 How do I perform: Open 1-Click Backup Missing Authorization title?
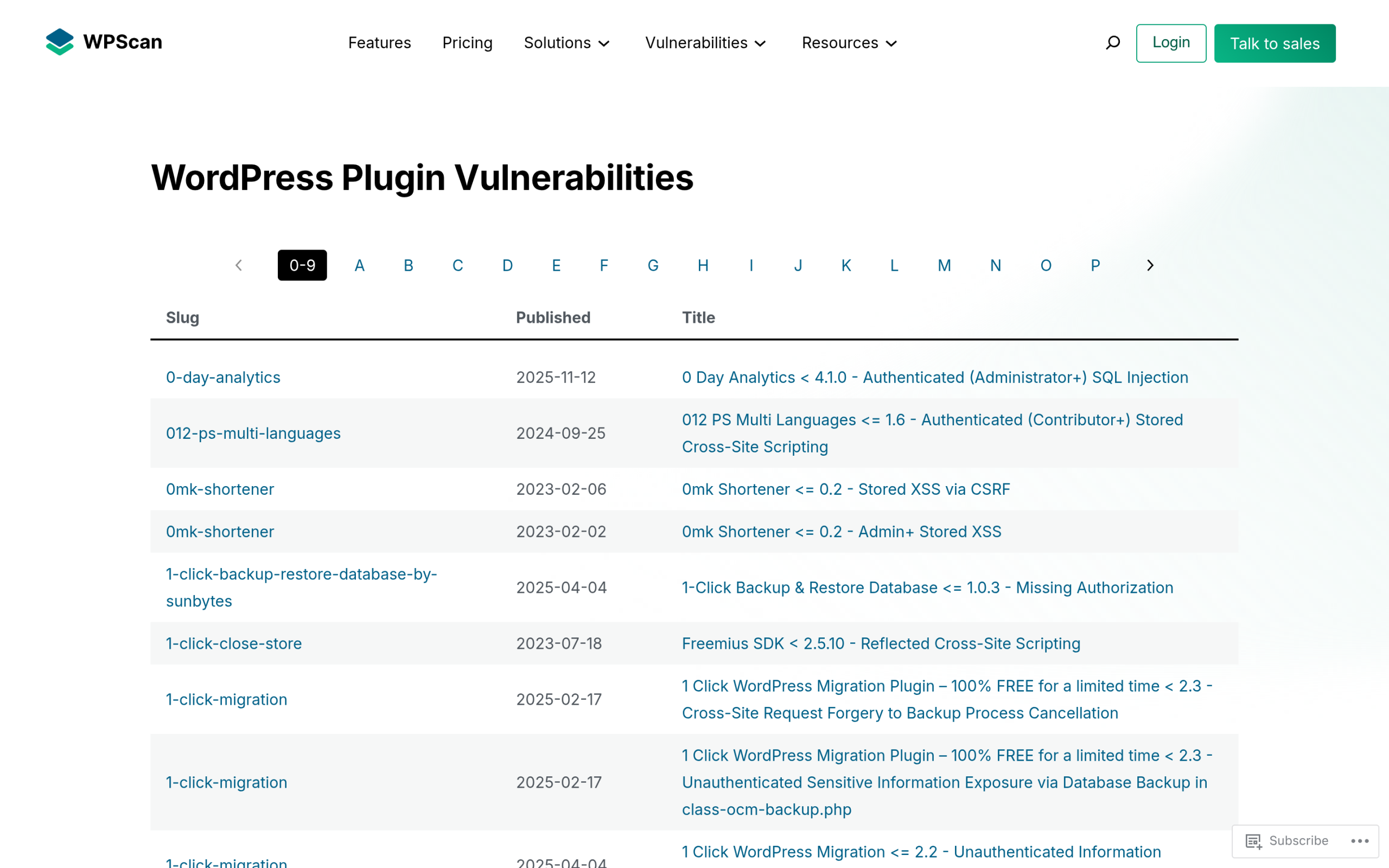927,588
